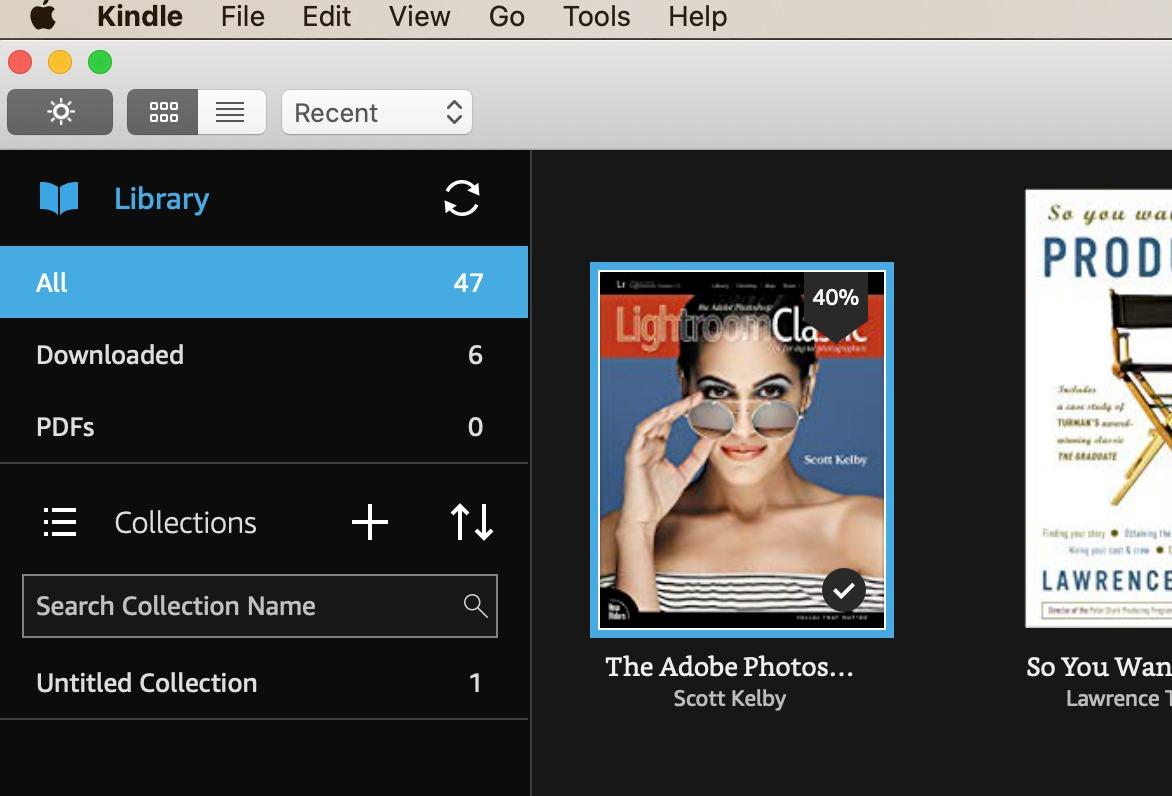This screenshot has height=796, width=1172.
Task: Click the count 6 in Downloaded row
Action: [475, 355]
